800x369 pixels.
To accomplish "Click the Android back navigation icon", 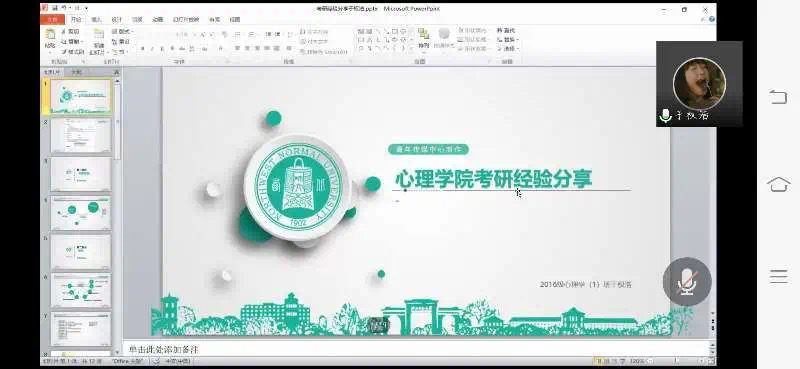I will coord(778,96).
